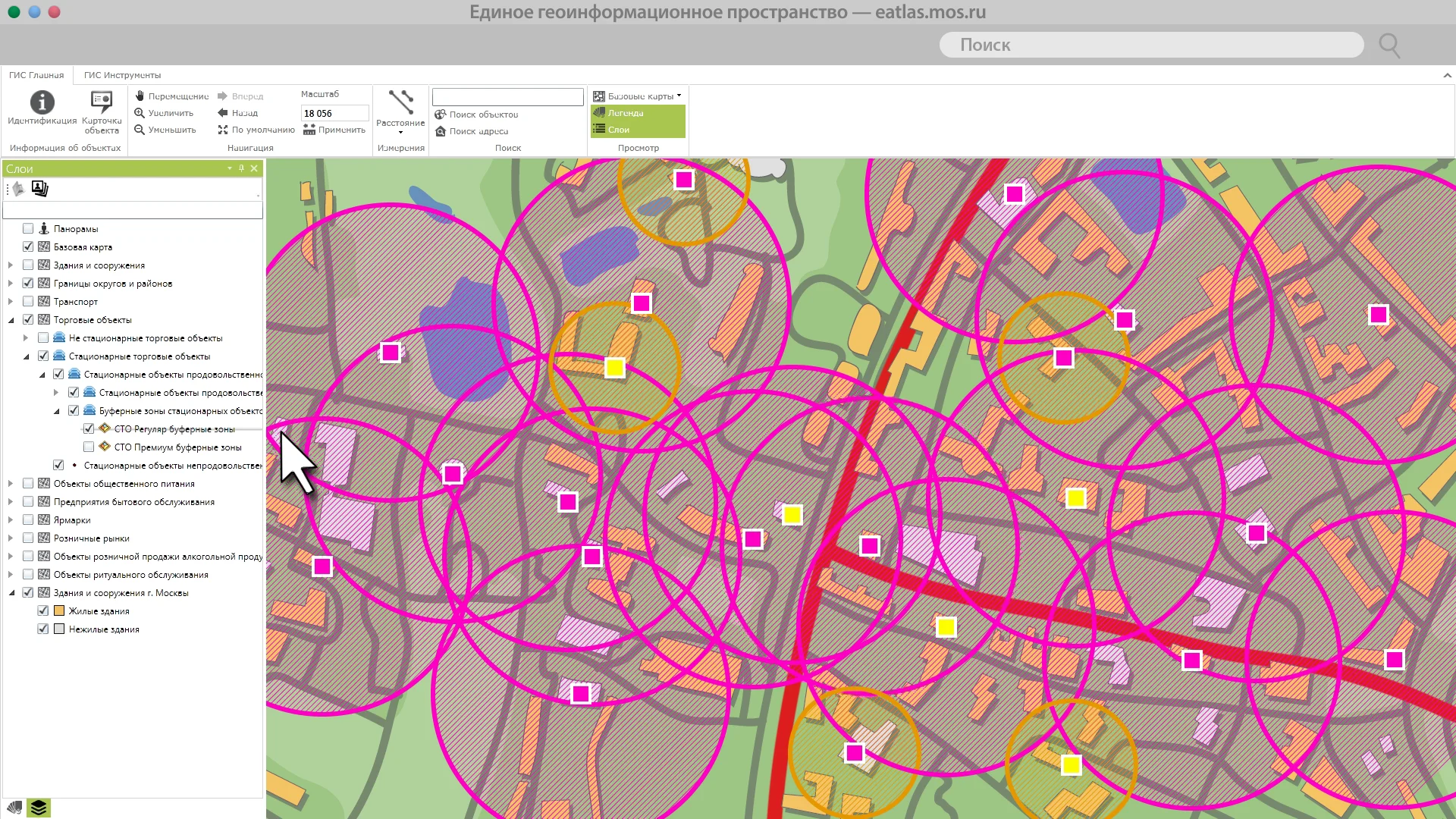
Task: Click the stacked images icon in Слои toolbar
Action: [x=39, y=189]
